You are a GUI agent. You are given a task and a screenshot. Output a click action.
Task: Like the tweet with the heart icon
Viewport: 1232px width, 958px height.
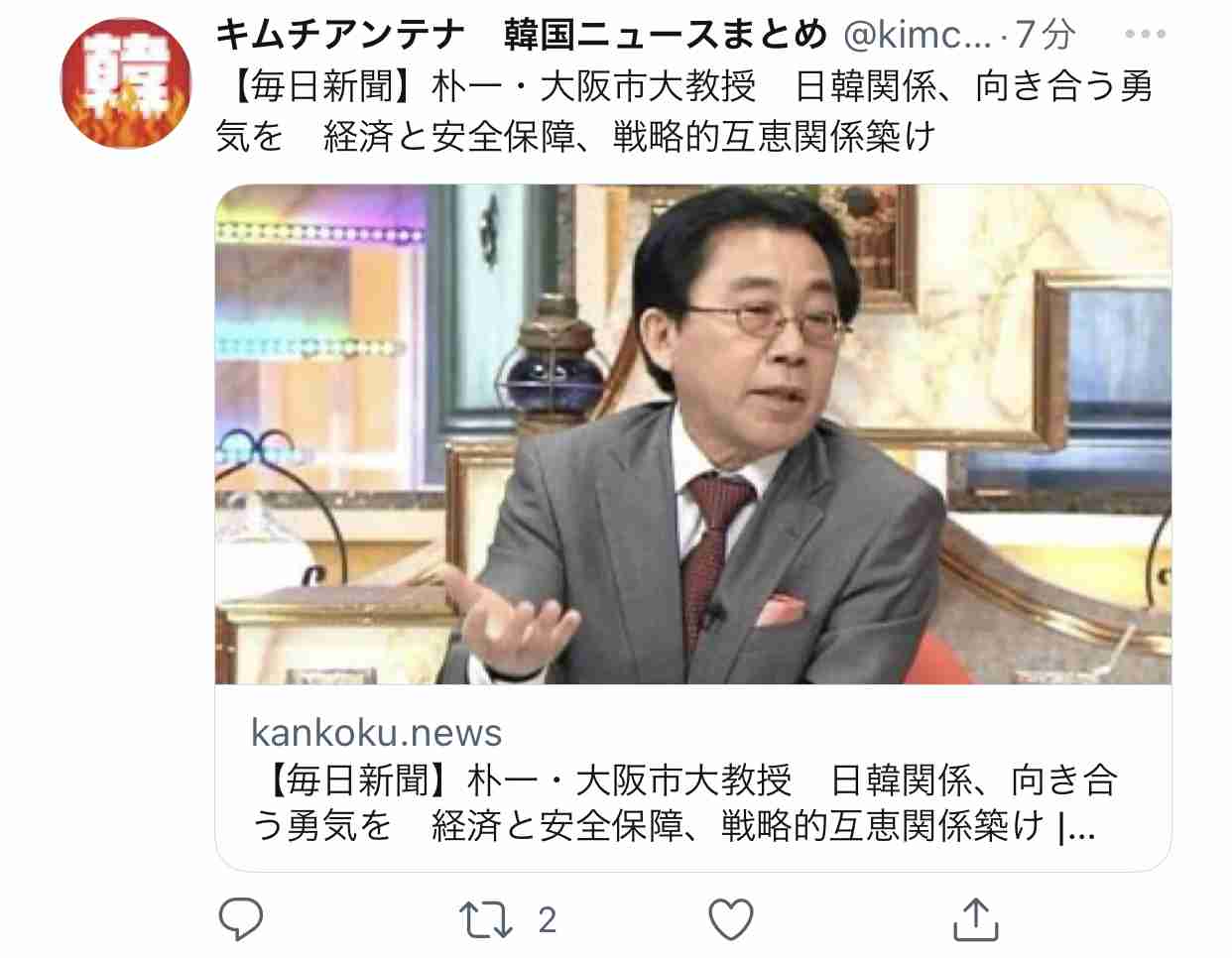click(x=731, y=919)
